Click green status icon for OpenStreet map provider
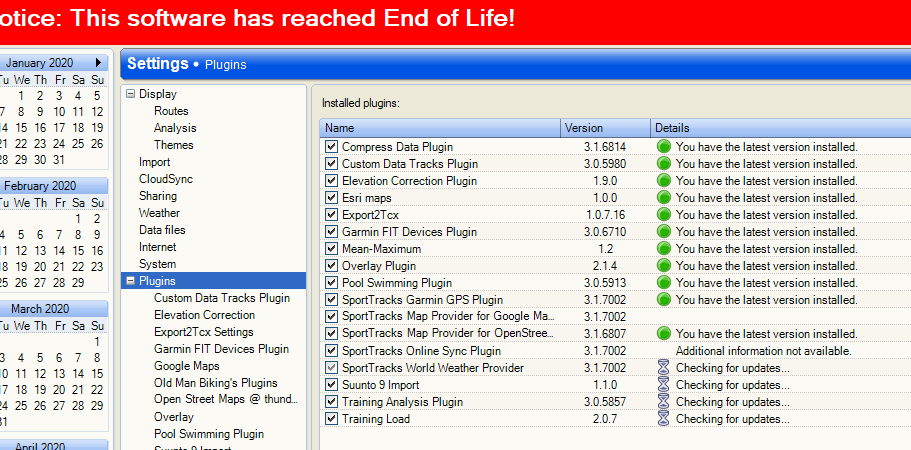 pyautogui.click(x=663, y=333)
